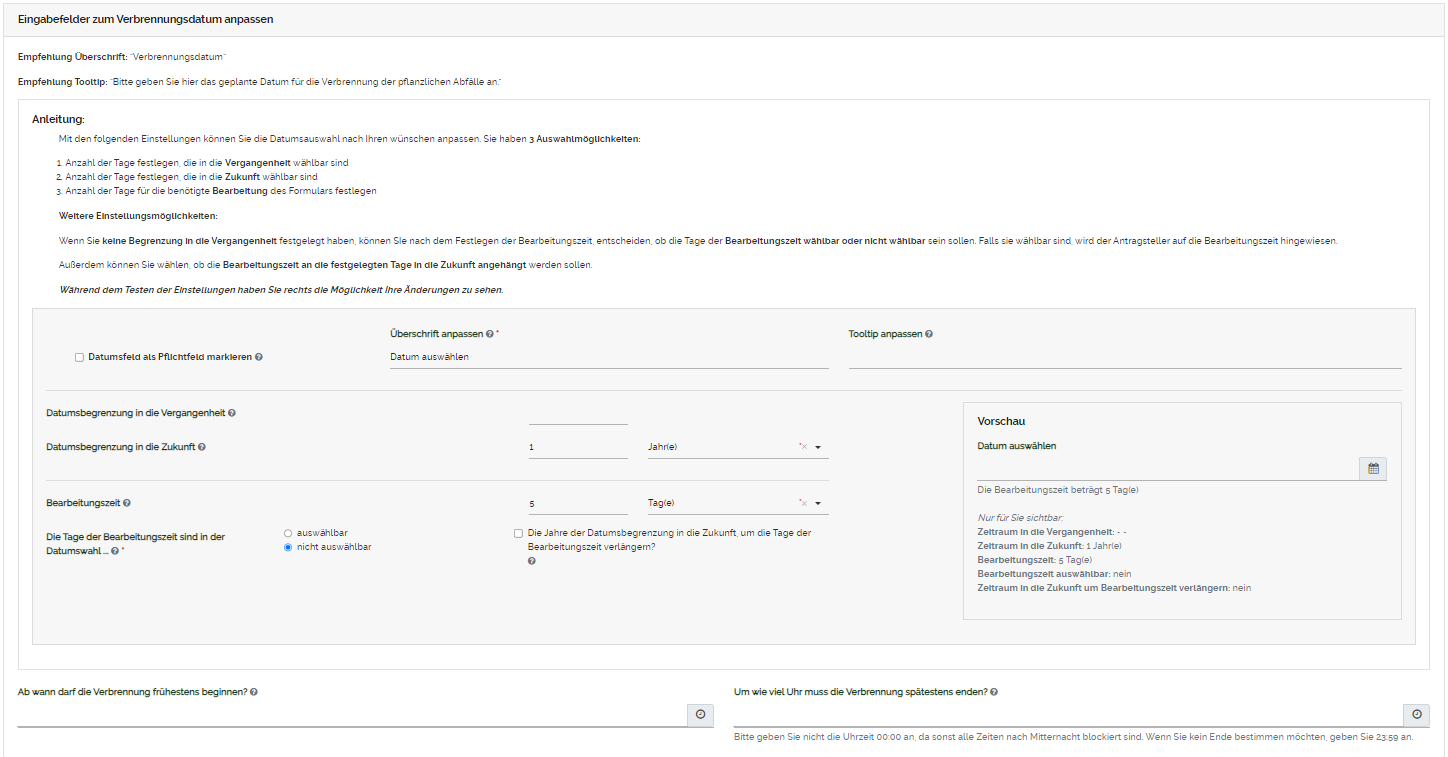Open the Jahr(e) unit dropdown
This screenshot has height=757, width=1448.
pyautogui.click(x=819, y=447)
